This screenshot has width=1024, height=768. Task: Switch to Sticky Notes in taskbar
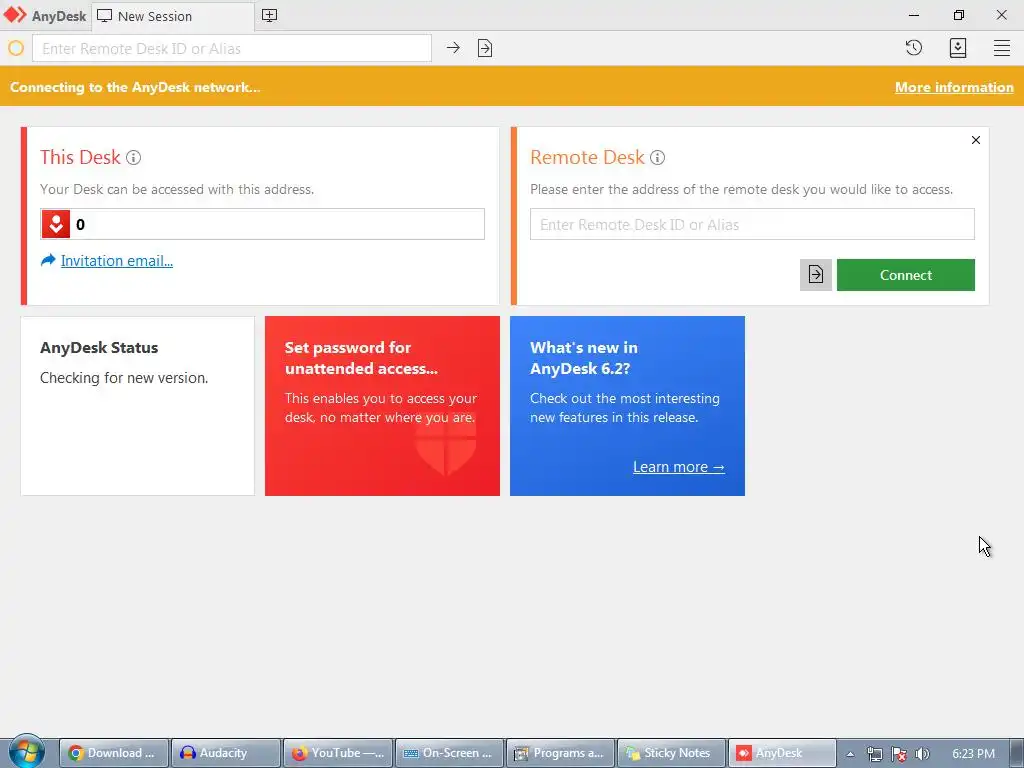click(x=672, y=753)
